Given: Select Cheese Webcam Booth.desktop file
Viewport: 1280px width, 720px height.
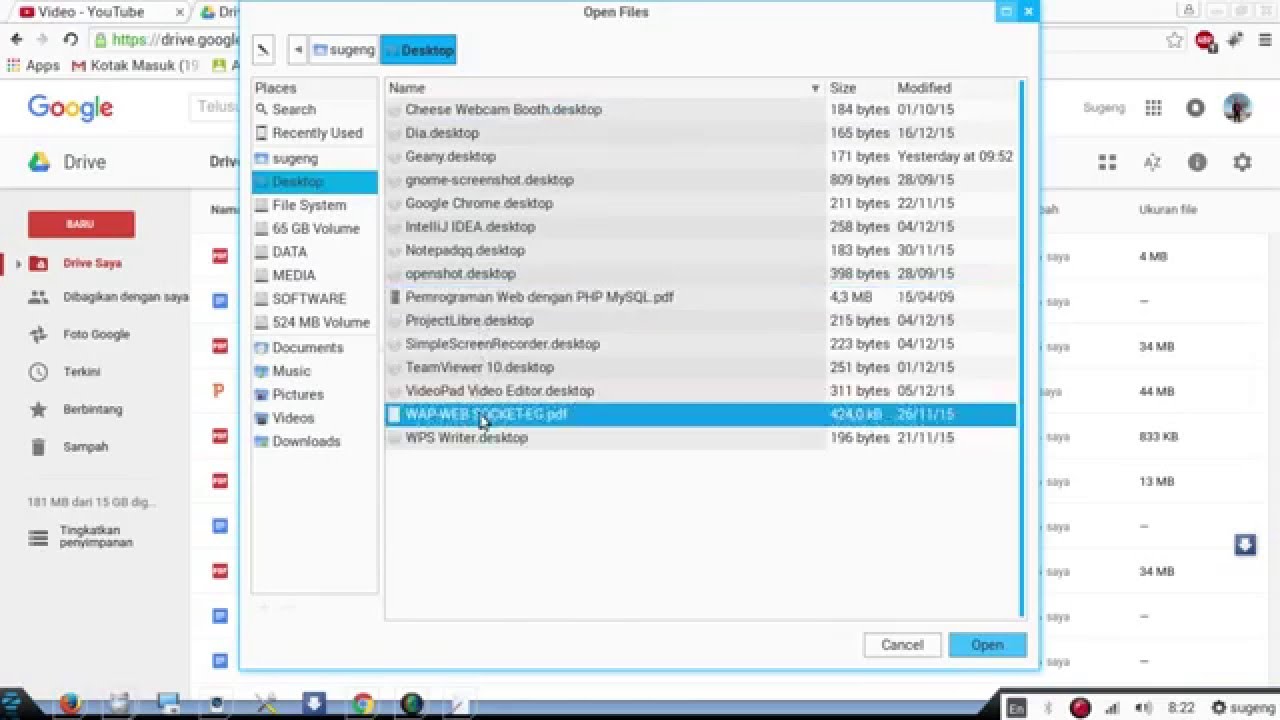Looking at the screenshot, I should coord(700,109).
